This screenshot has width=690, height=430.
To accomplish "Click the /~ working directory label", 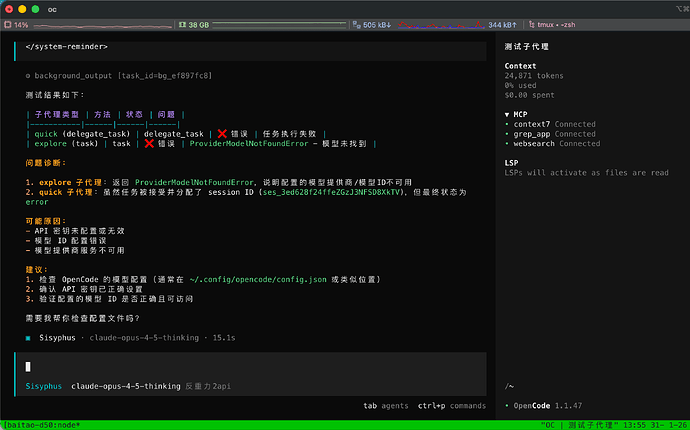I will coord(509,386).
